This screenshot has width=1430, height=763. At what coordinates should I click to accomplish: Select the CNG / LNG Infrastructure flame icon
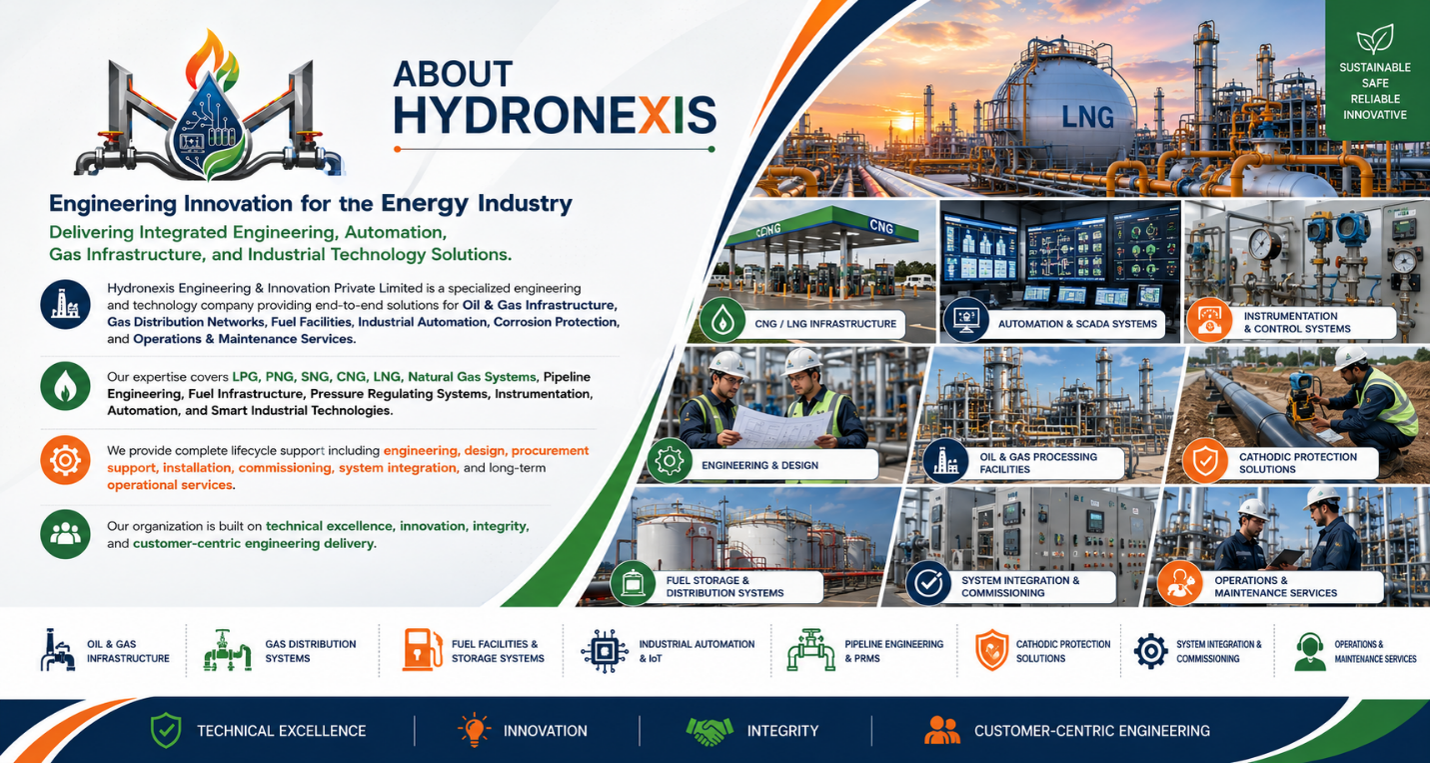tap(721, 321)
